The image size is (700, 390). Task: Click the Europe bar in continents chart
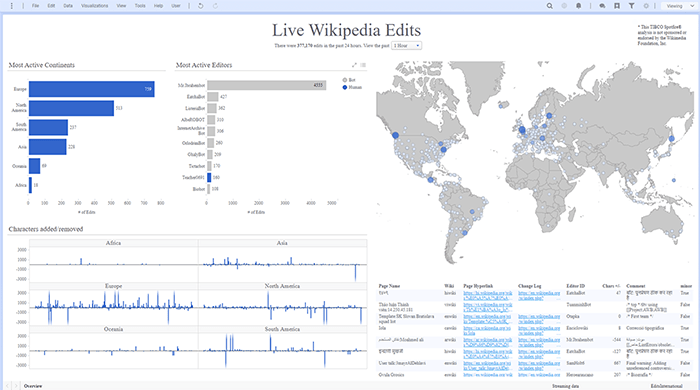[92, 89]
